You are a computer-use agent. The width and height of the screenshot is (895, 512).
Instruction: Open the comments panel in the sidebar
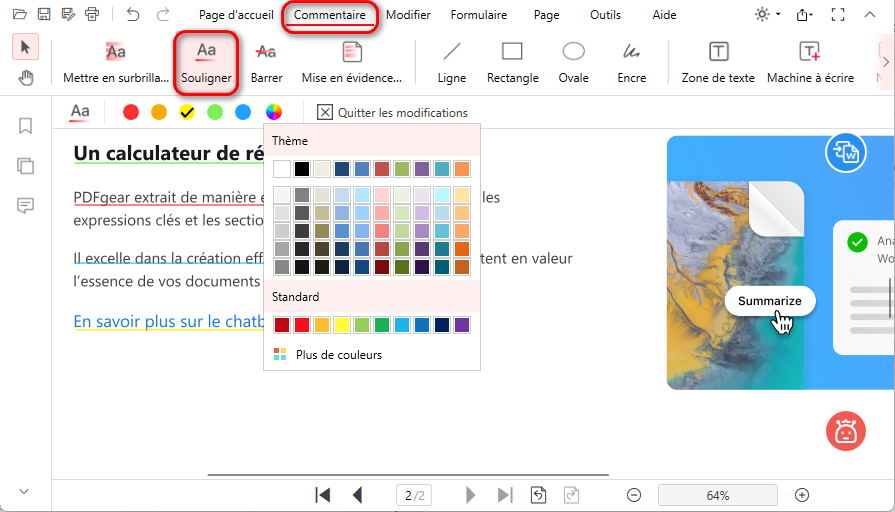pyautogui.click(x=25, y=205)
